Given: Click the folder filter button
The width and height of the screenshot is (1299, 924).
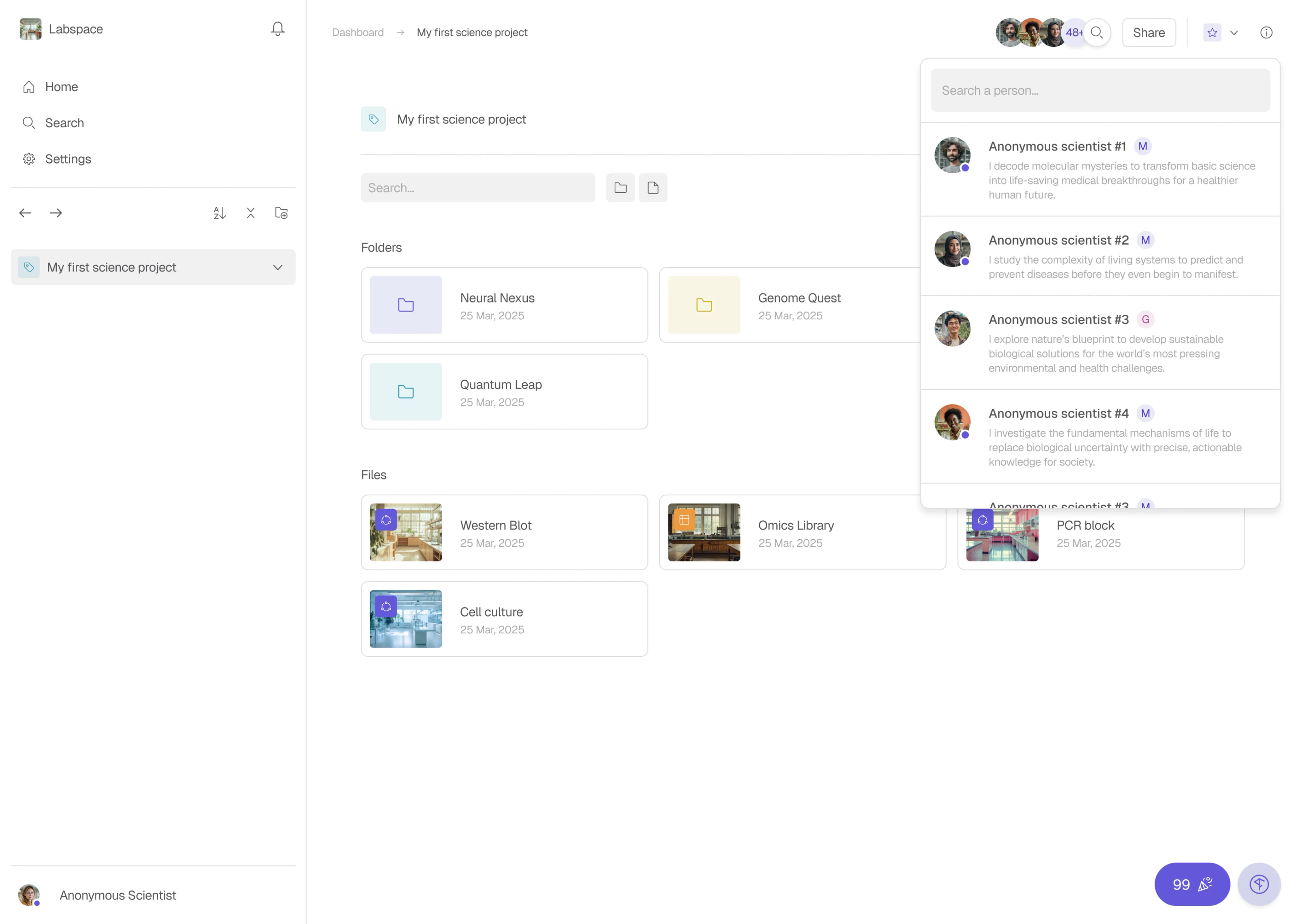Looking at the screenshot, I should pos(620,188).
